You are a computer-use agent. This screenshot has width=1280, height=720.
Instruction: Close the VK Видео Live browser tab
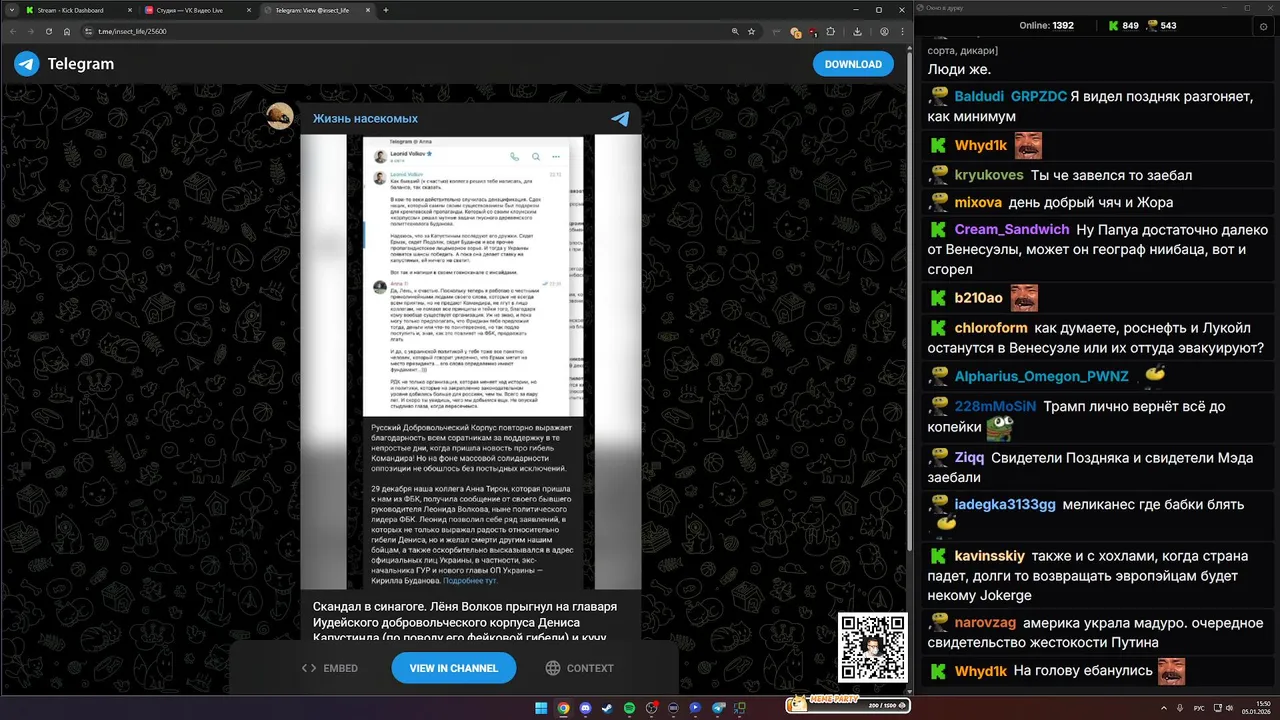coord(247,10)
